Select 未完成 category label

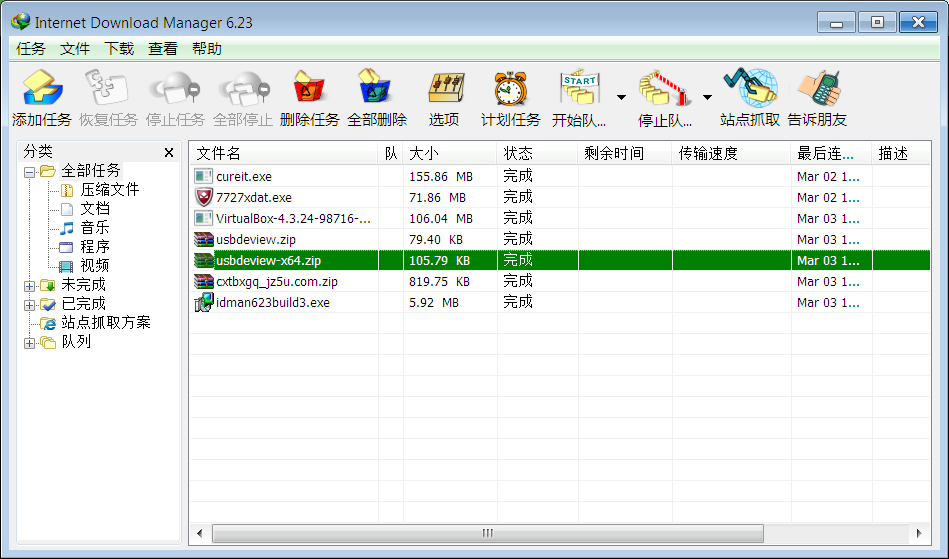point(84,284)
